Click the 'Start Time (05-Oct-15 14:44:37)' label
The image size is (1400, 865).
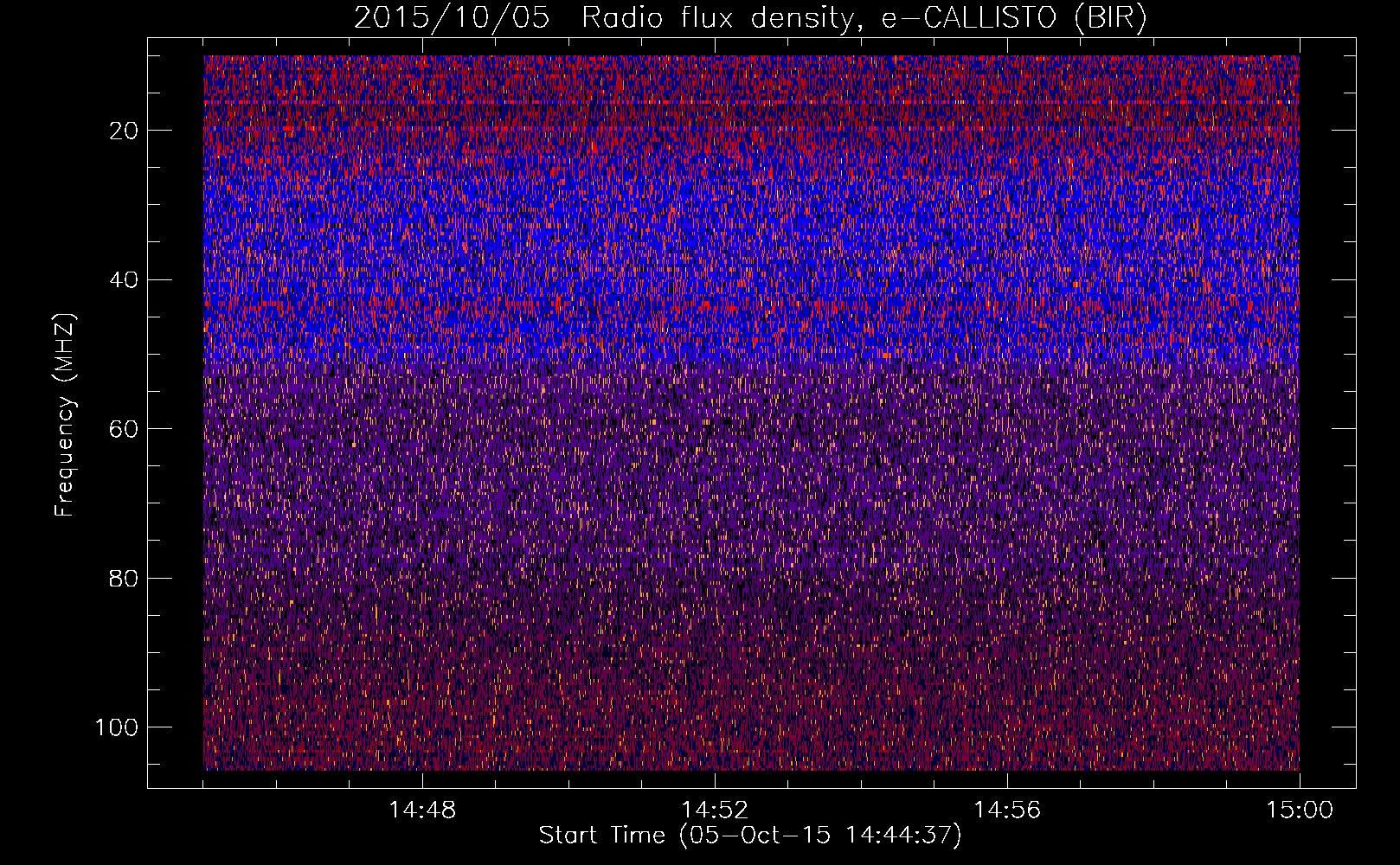coord(750,836)
